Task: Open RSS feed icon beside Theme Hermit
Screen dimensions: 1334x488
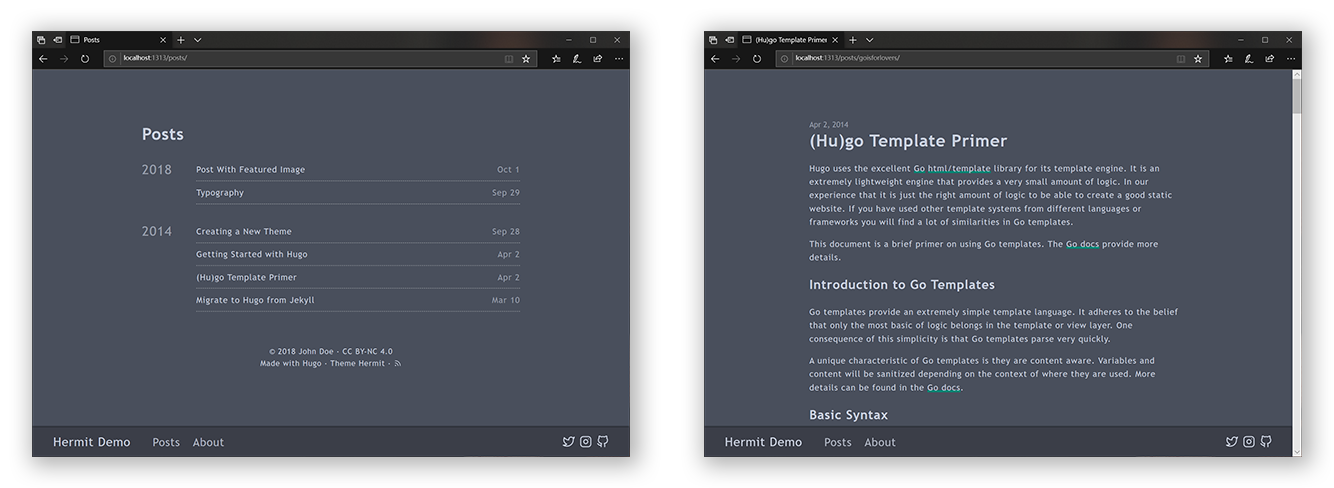Action: (398, 364)
